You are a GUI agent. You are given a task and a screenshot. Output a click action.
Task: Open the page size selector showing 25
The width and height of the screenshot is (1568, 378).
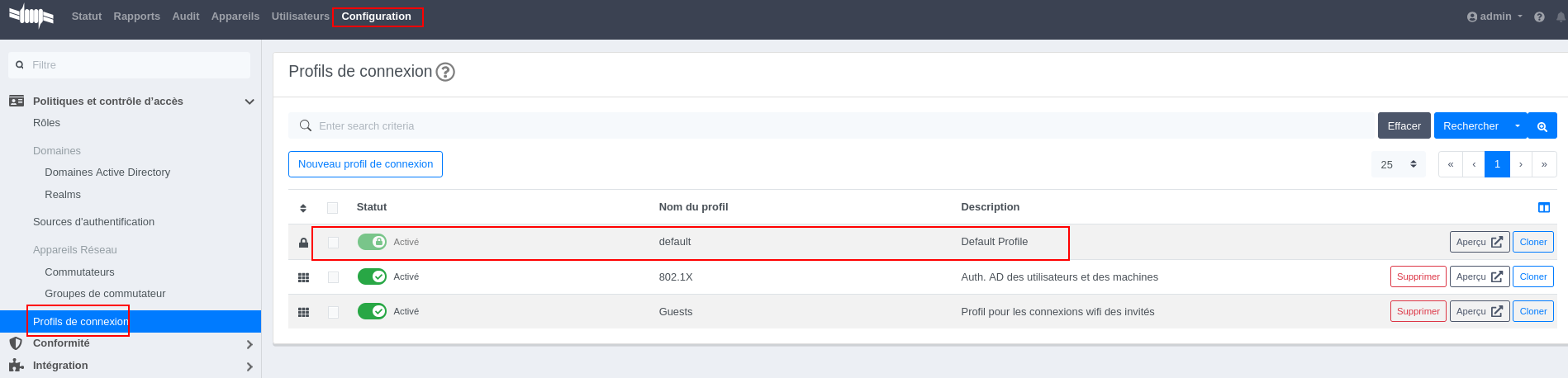coord(1399,164)
